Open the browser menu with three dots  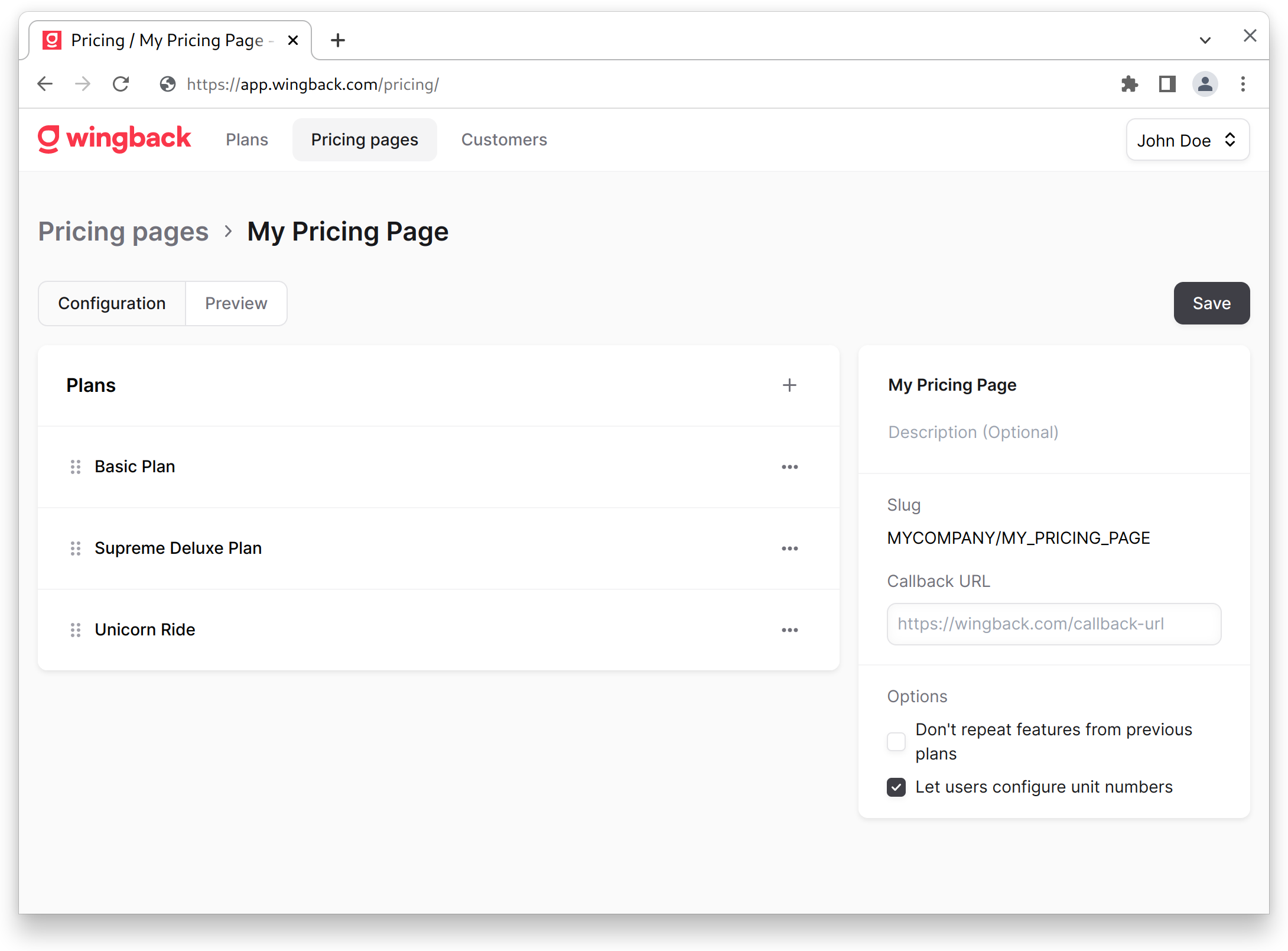[x=1243, y=84]
